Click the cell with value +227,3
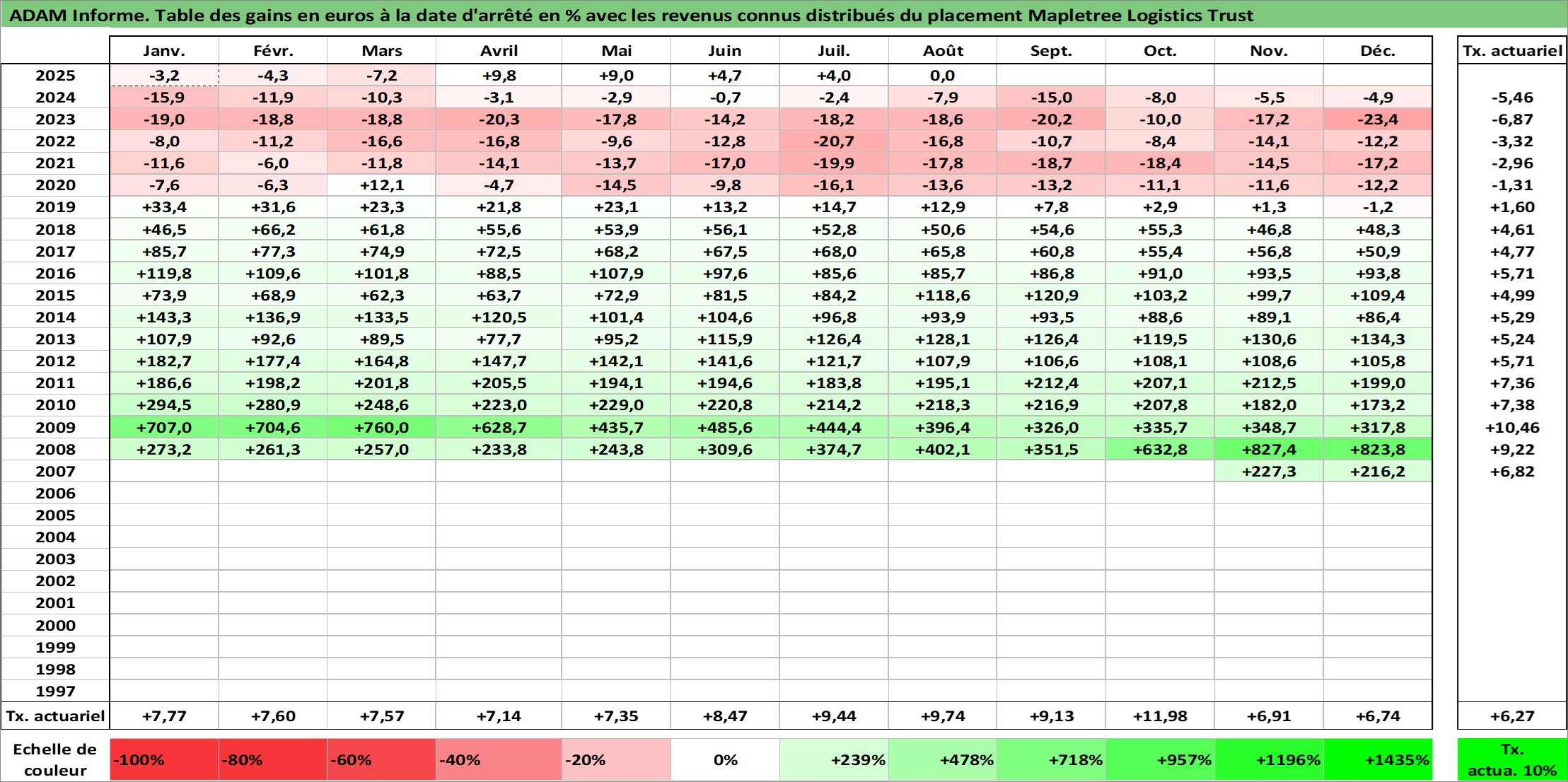The width and height of the screenshot is (1568, 782). coord(1269,471)
